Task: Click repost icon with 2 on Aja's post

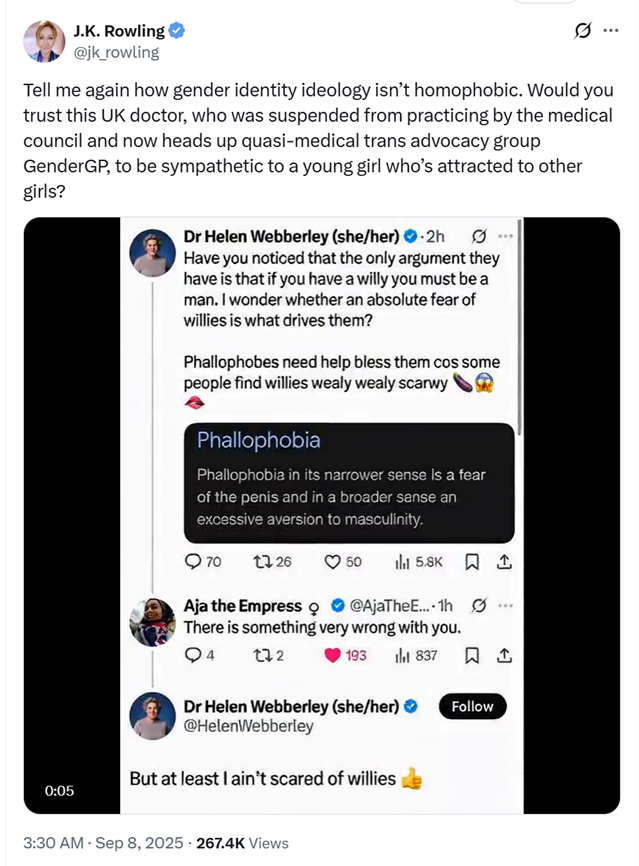Action: tap(261, 655)
